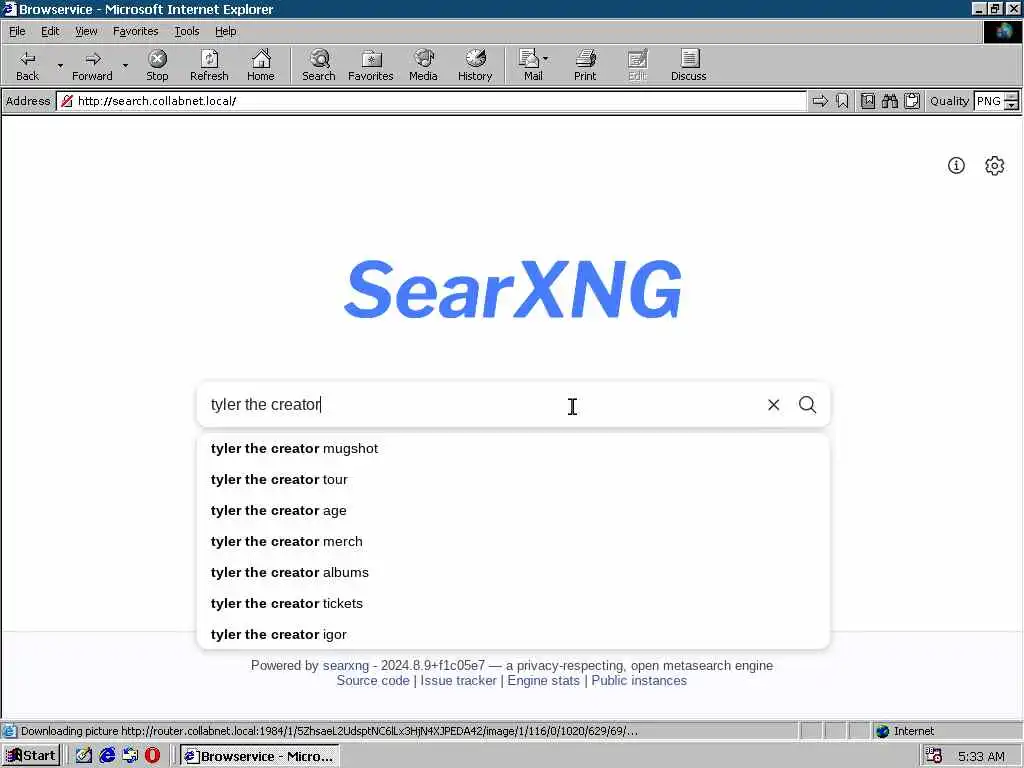The image size is (1024, 768).
Task: Open the History toolbar button
Action: [475, 65]
